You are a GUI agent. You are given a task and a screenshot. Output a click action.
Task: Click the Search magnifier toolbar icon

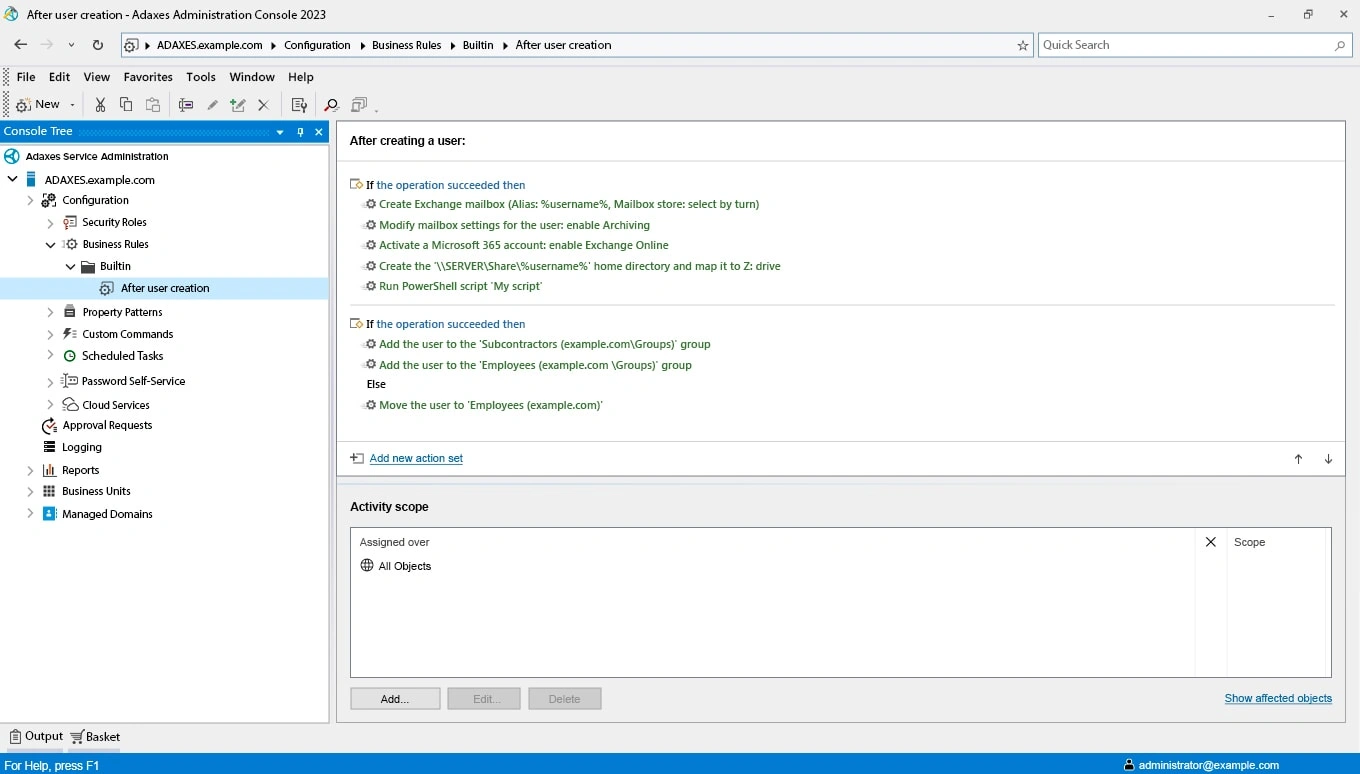click(331, 105)
